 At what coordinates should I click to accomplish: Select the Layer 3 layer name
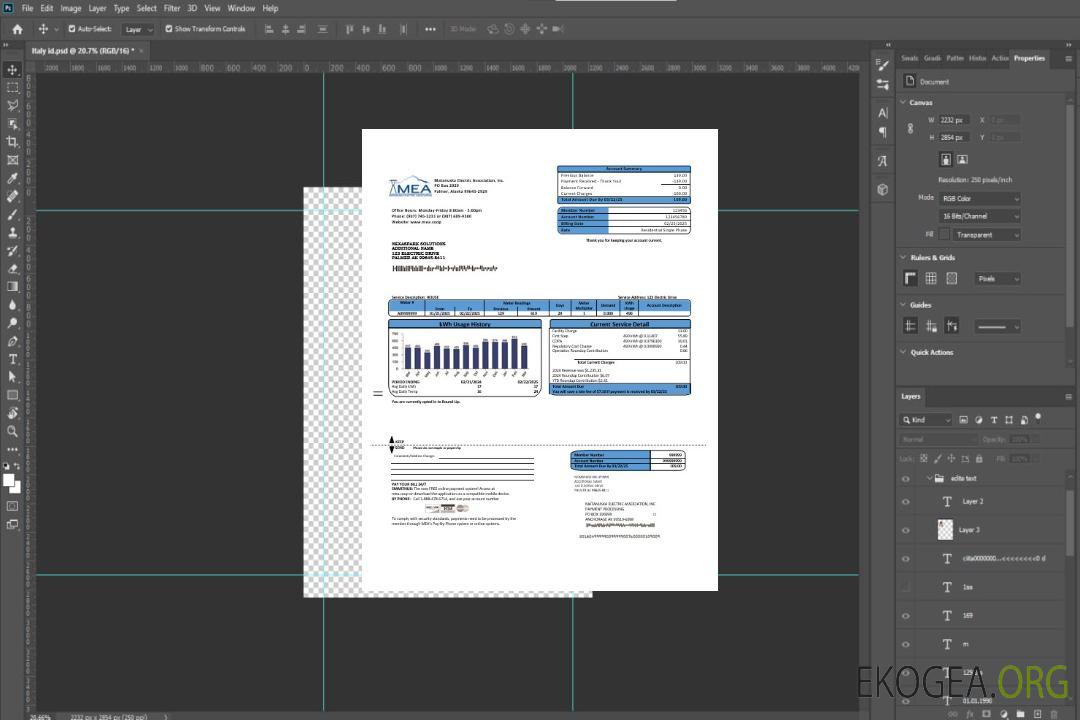coord(970,530)
